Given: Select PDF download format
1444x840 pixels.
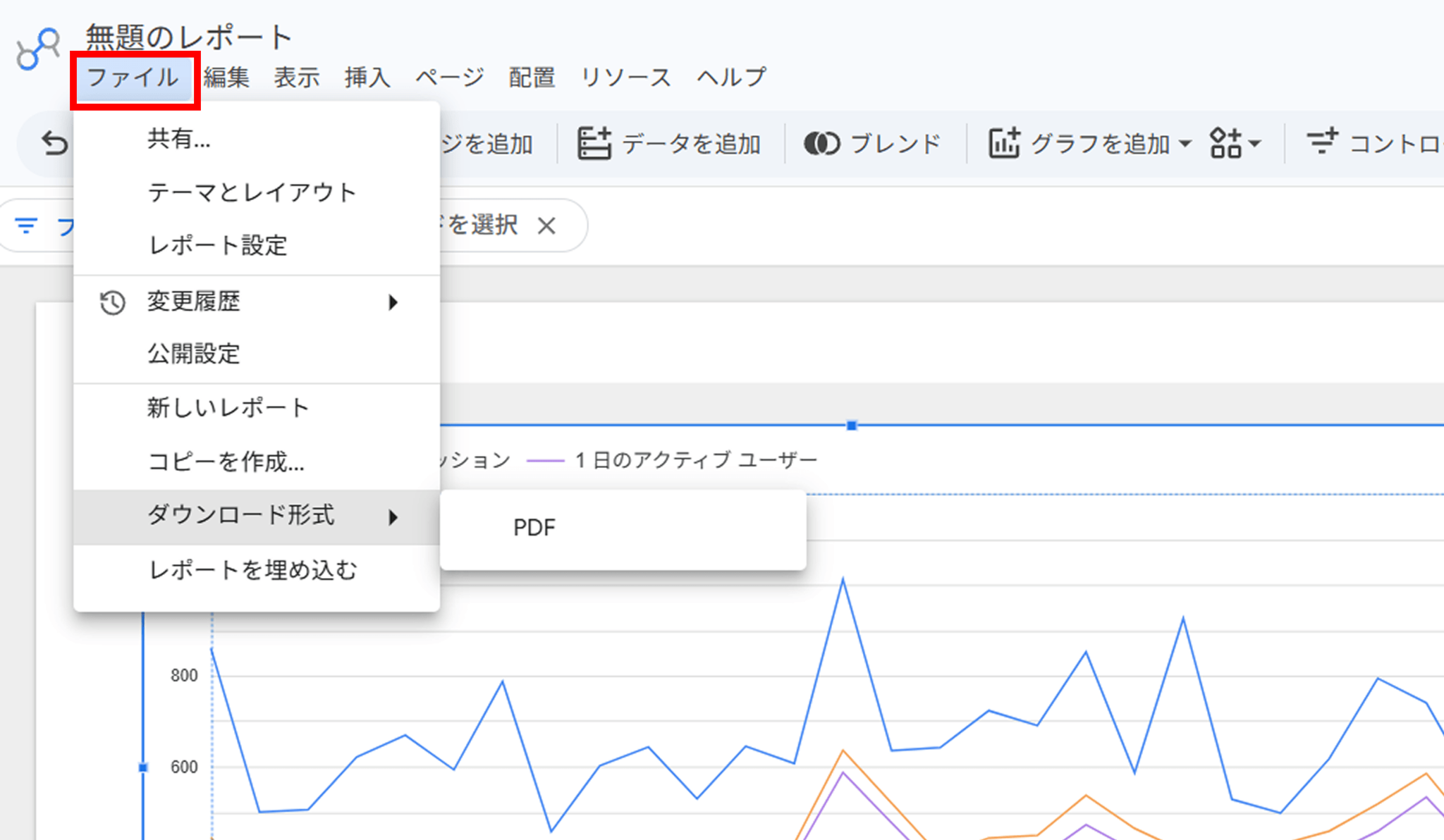Looking at the screenshot, I should click(x=623, y=528).
